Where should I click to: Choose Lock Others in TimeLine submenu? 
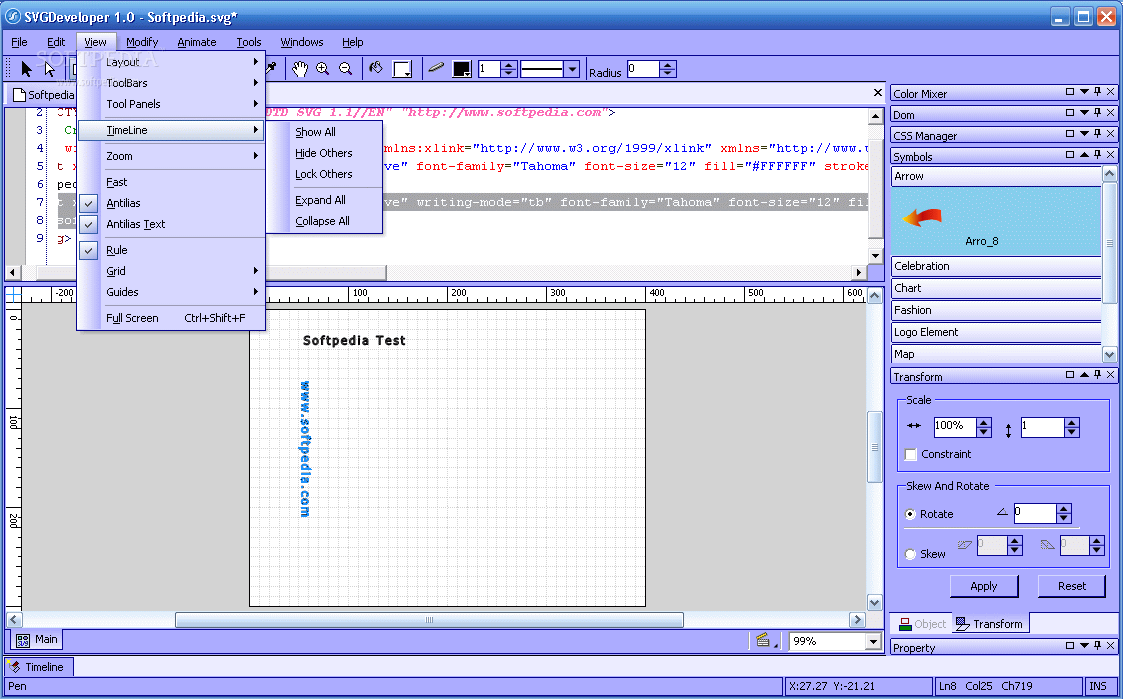pos(324,173)
